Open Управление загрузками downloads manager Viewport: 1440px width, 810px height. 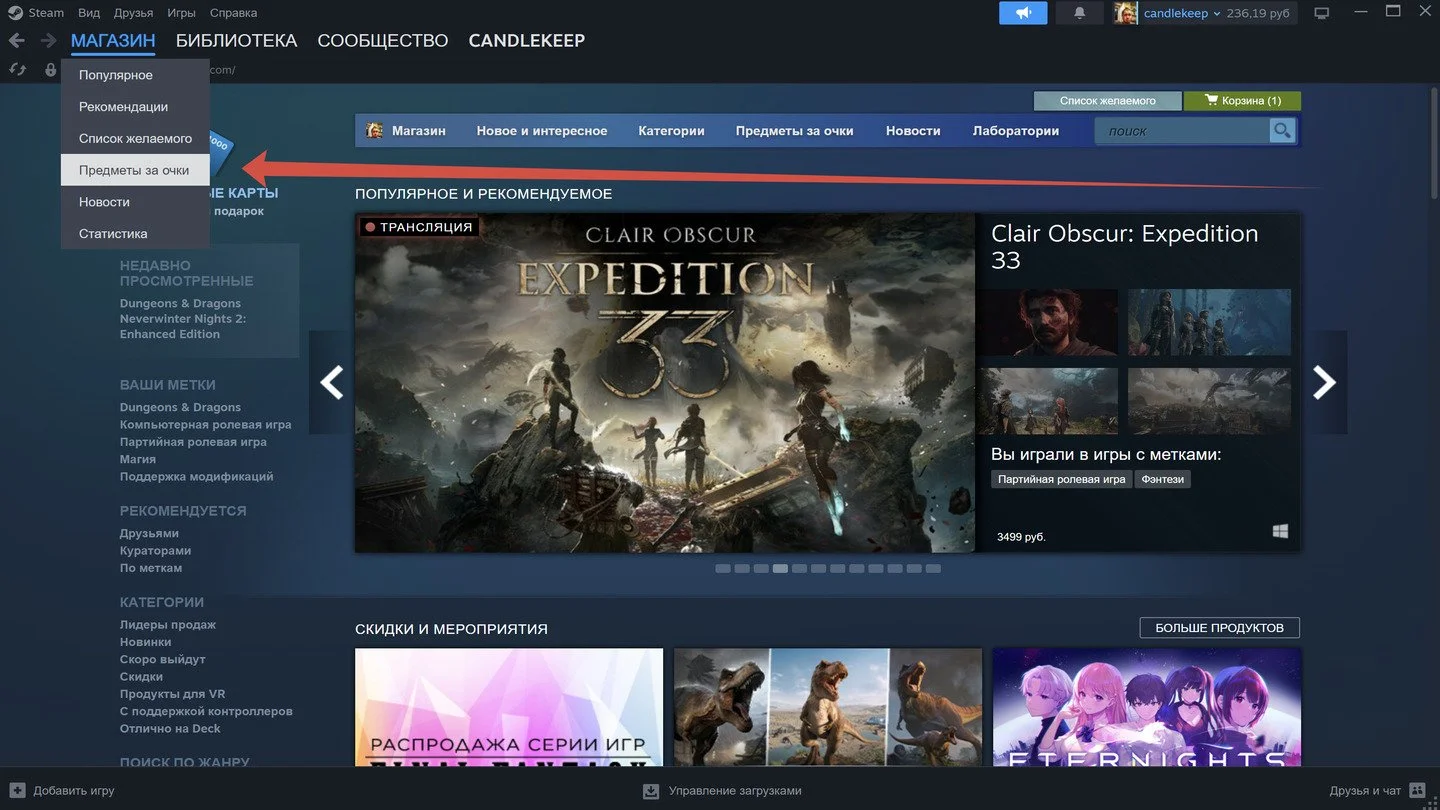(x=722, y=791)
